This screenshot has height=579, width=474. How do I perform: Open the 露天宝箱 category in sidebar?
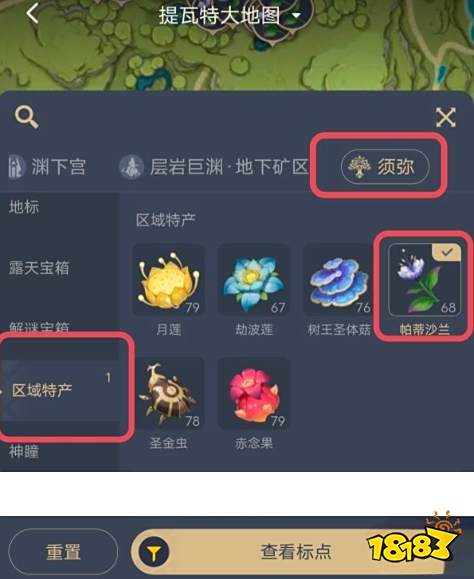click(x=39, y=268)
